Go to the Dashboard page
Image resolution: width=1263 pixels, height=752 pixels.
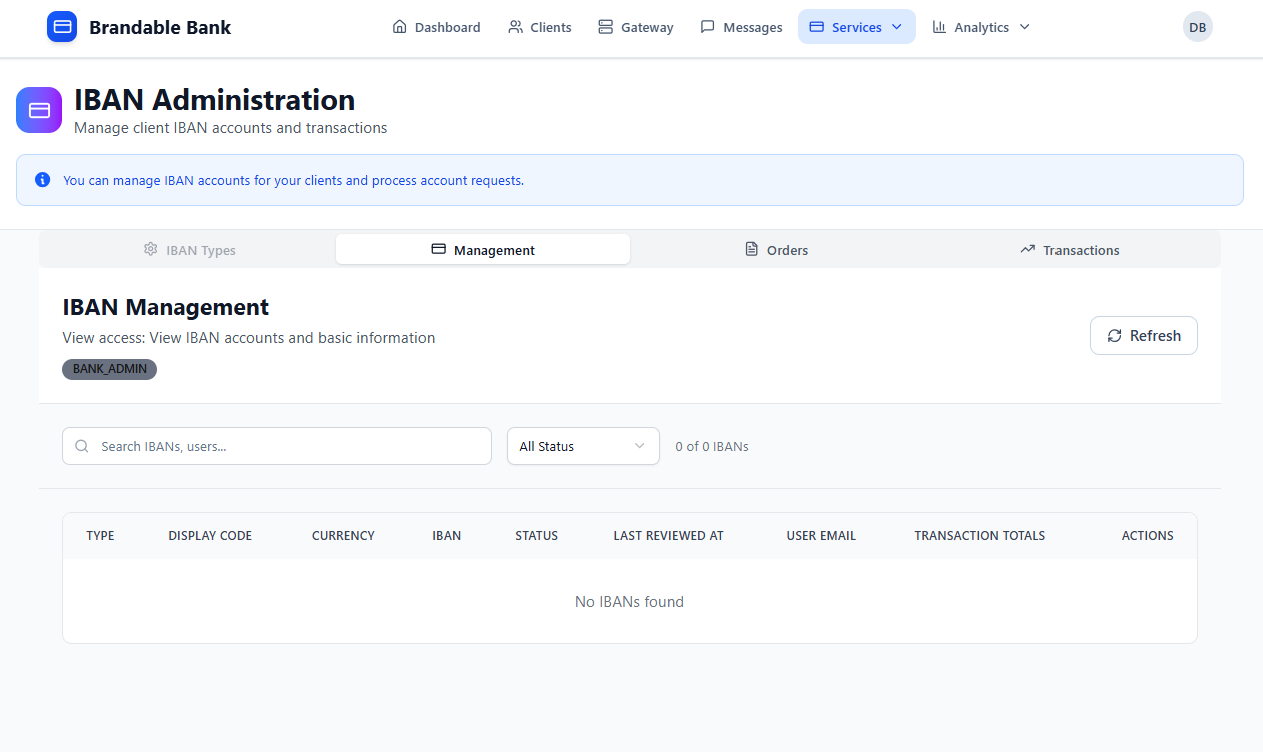pyautogui.click(x=436, y=27)
